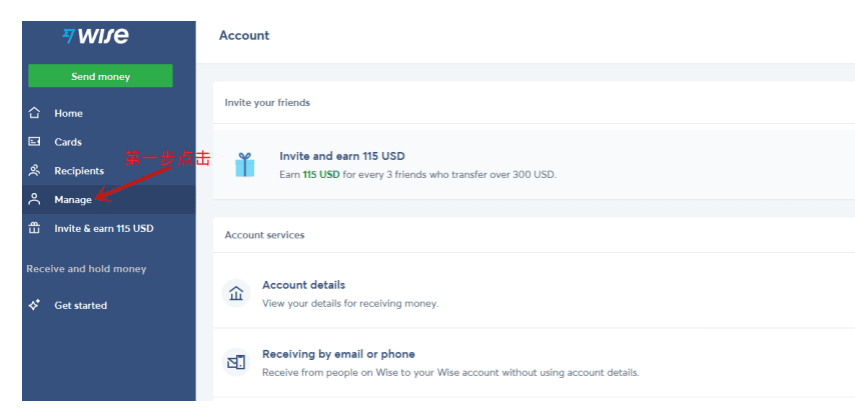Open the Cards menu item
Image resolution: width=855 pixels, height=415 pixels.
click(x=68, y=142)
